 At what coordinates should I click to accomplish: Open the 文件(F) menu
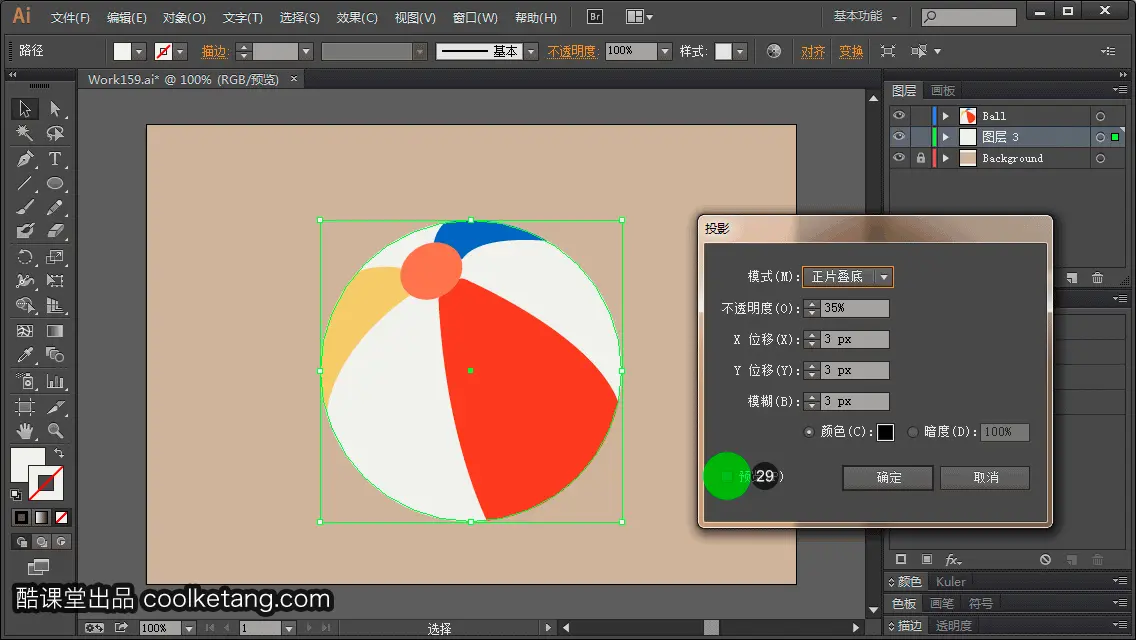click(x=70, y=17)
